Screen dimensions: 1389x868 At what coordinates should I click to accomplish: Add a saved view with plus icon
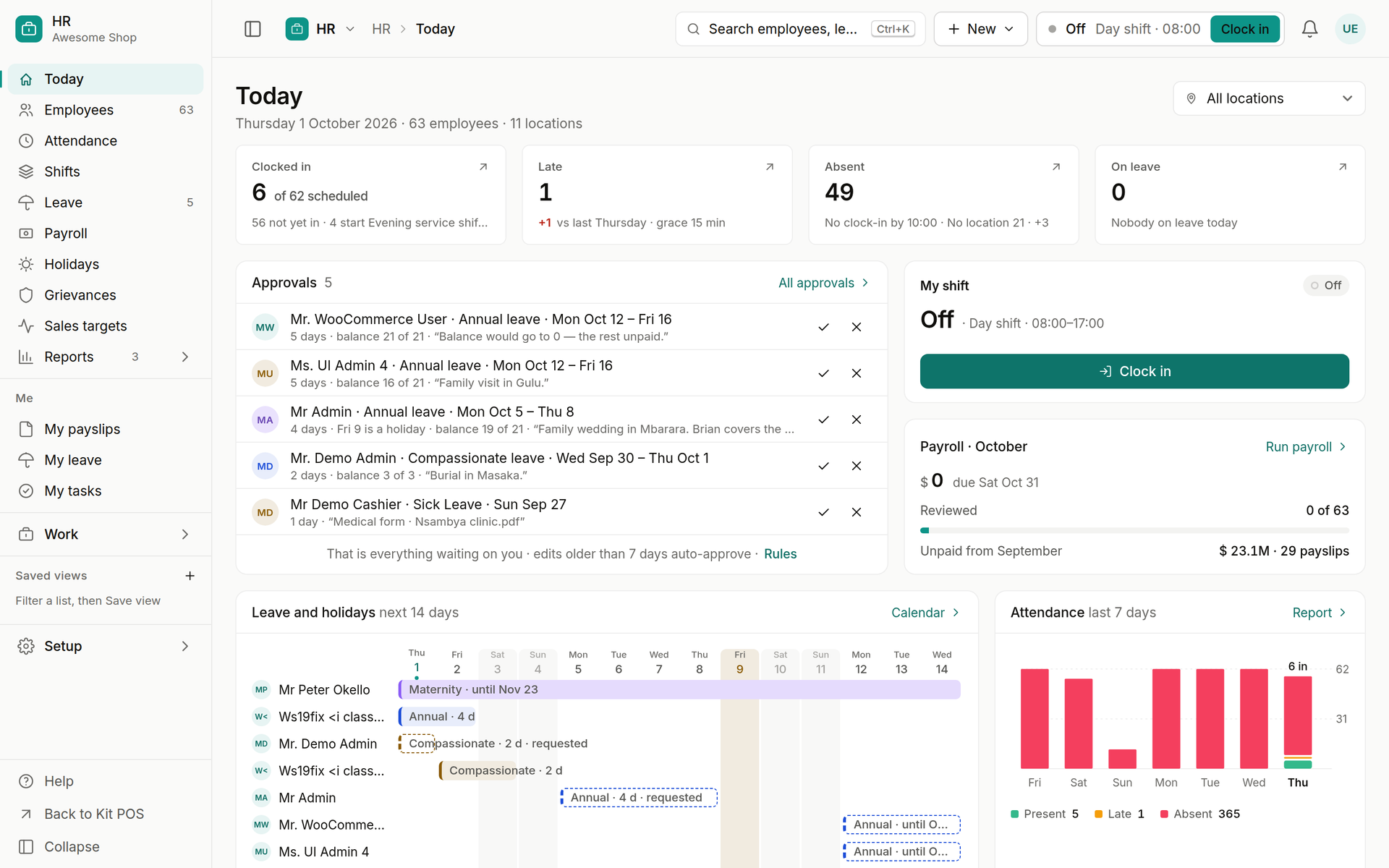point(190,576)
